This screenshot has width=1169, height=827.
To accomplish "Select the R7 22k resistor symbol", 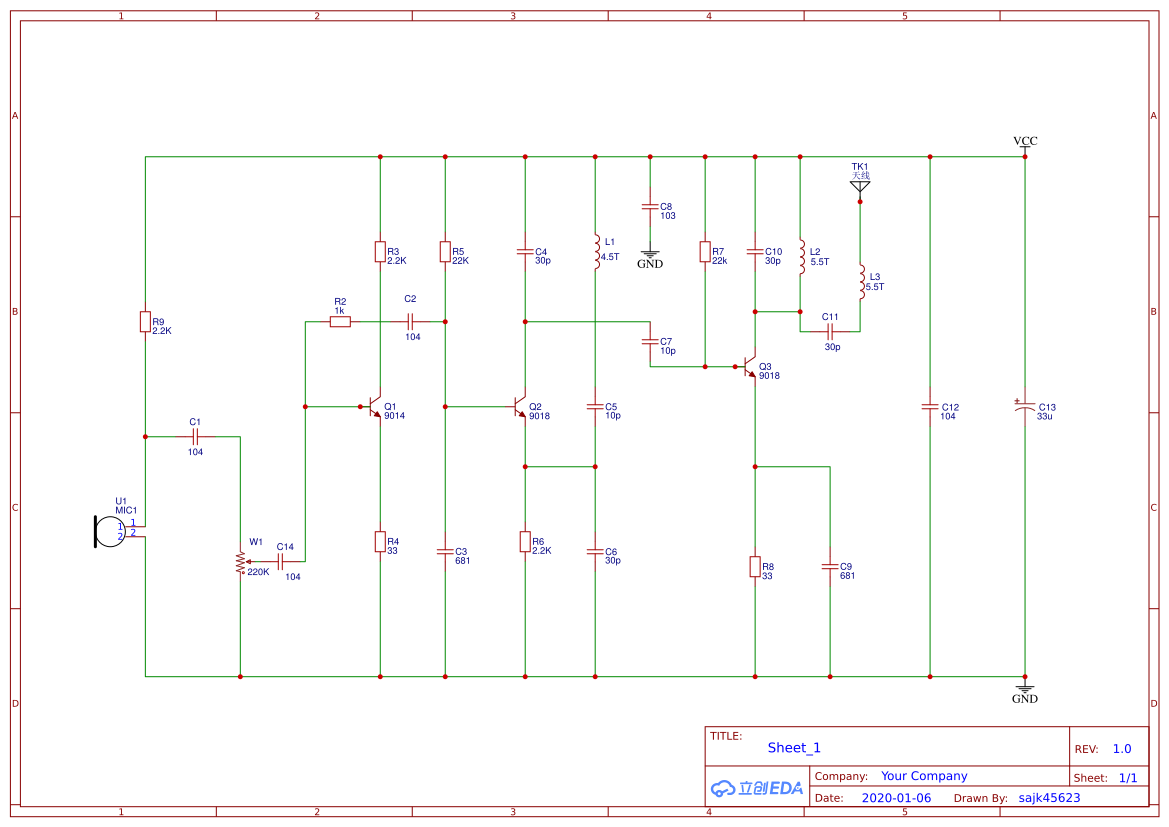I will [705, 252].
